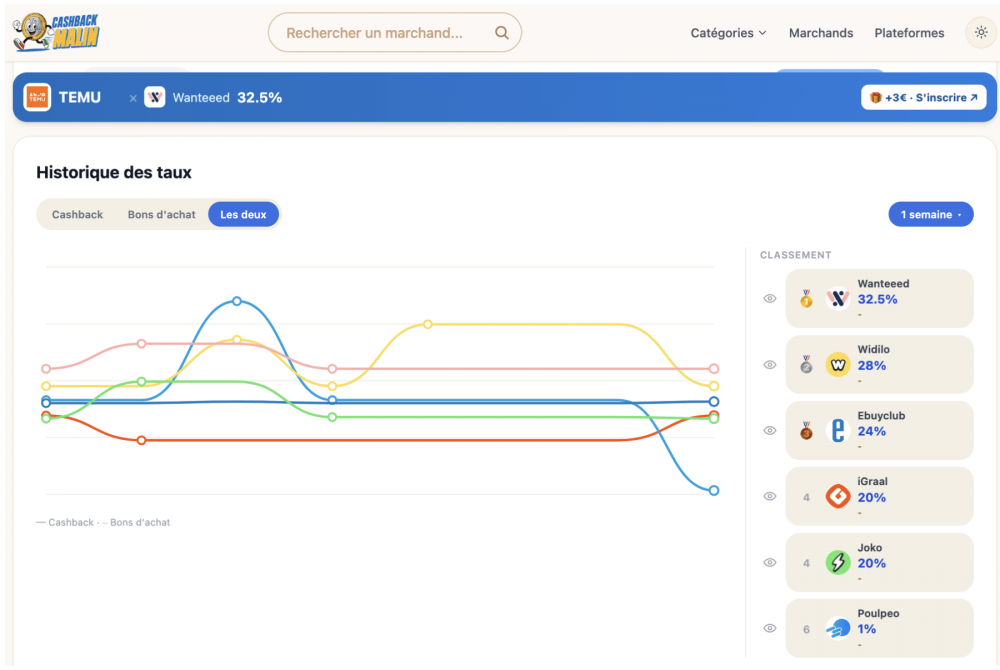Click the +3€ S'inscrire button

923,98
